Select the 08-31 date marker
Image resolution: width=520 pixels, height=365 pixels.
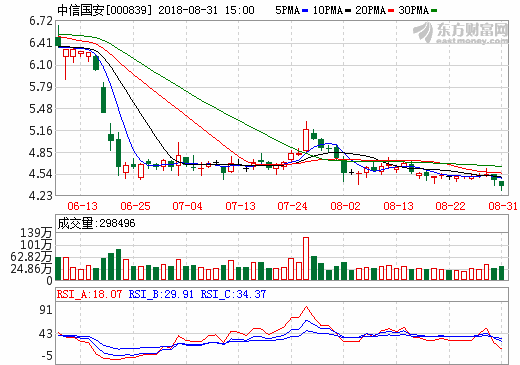tap(503, 206)
